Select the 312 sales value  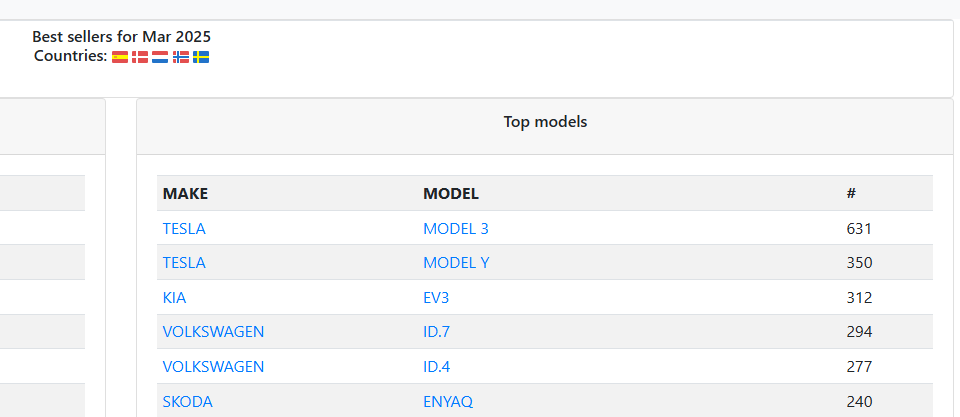tap(860, 298)
